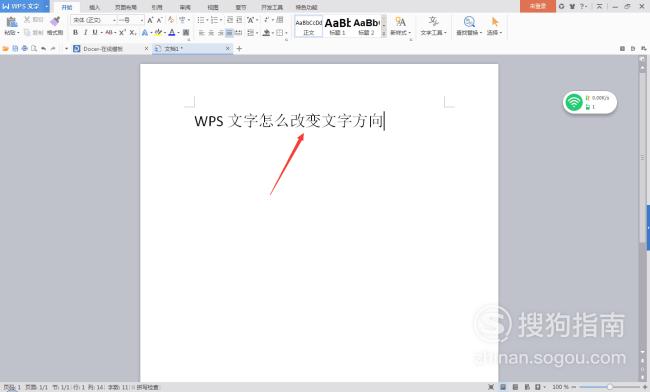
Task: Apply the 正文 (Normal) style
Action: [309, 26]
